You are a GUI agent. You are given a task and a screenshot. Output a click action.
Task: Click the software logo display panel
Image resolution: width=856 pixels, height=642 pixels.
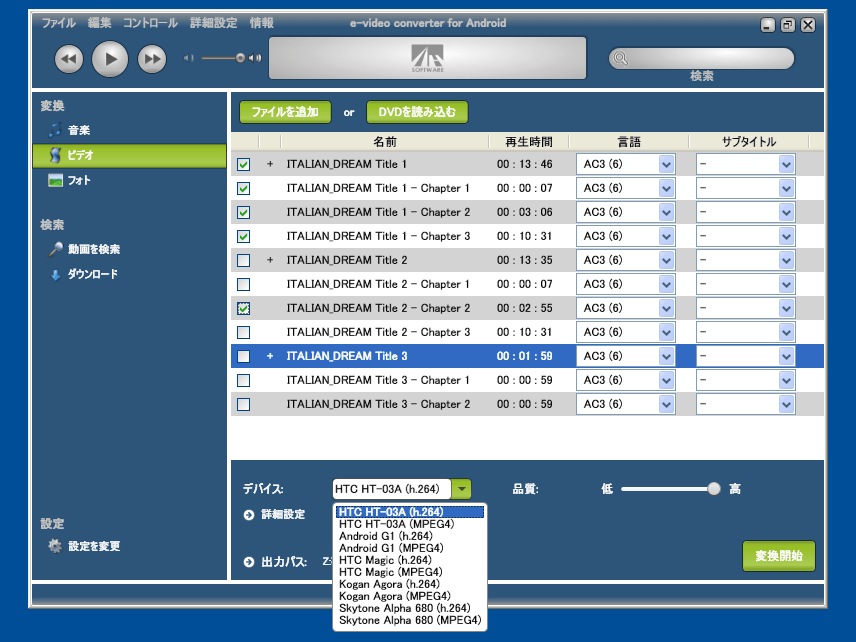427,58
